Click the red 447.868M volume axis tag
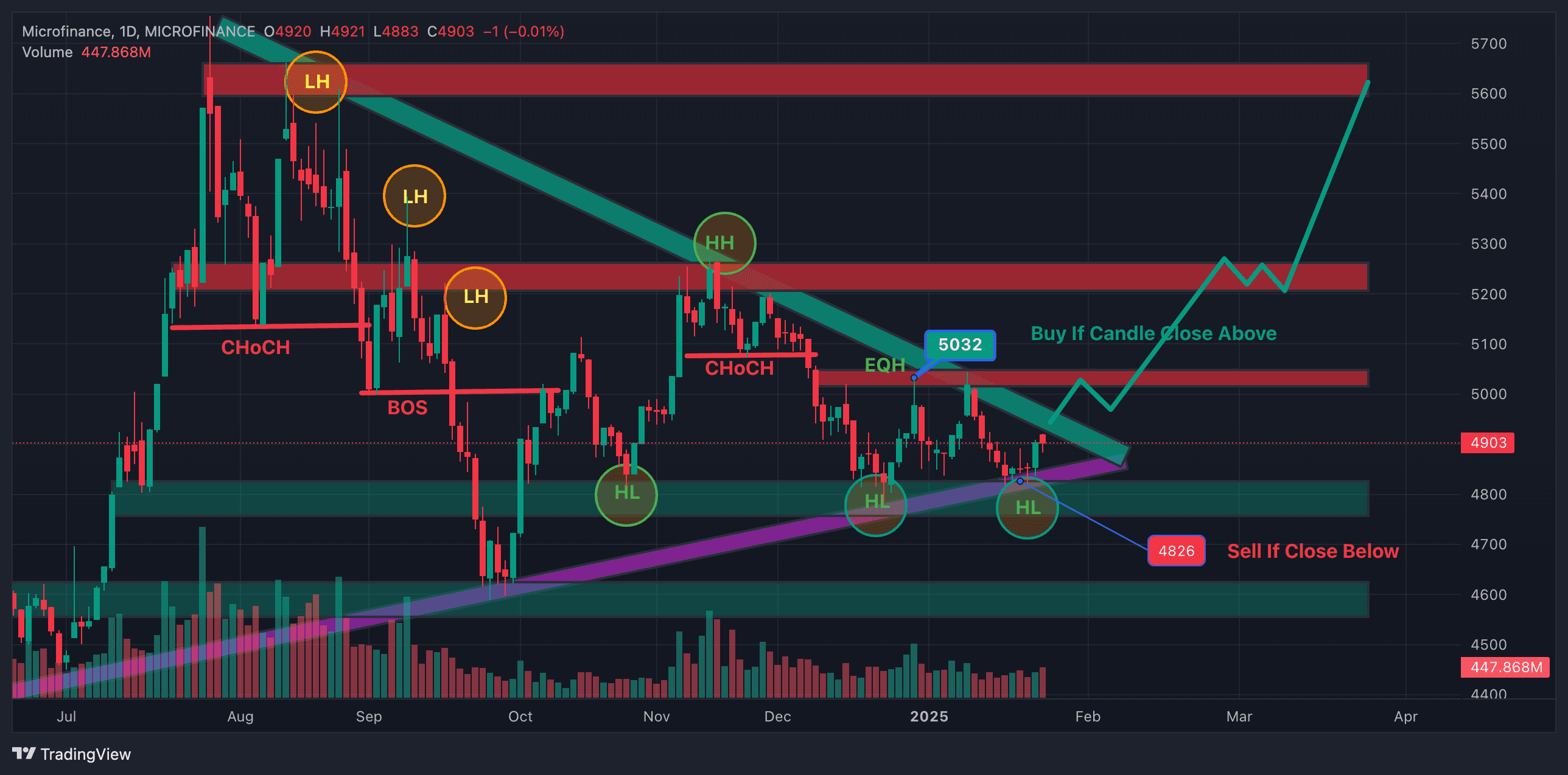This screenshot has height=775, width=1568. [x=1505, y=667]
